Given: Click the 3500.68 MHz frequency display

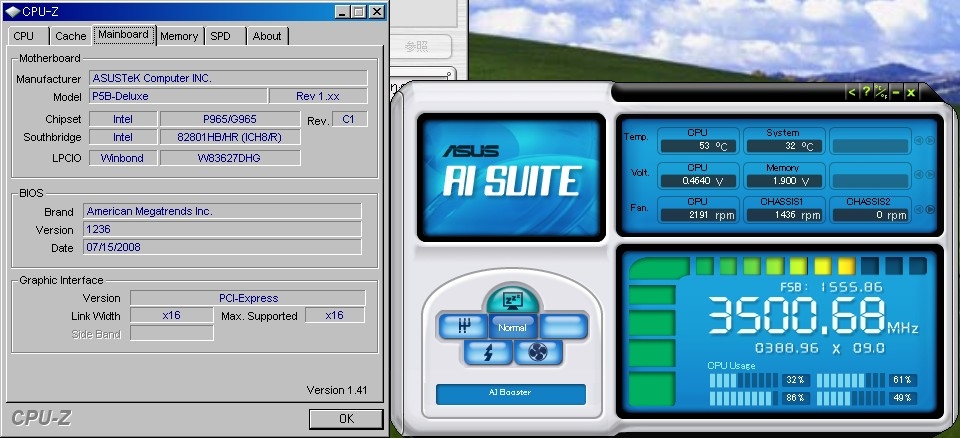Looking at the screenshot, I should (x=813, y=315).
